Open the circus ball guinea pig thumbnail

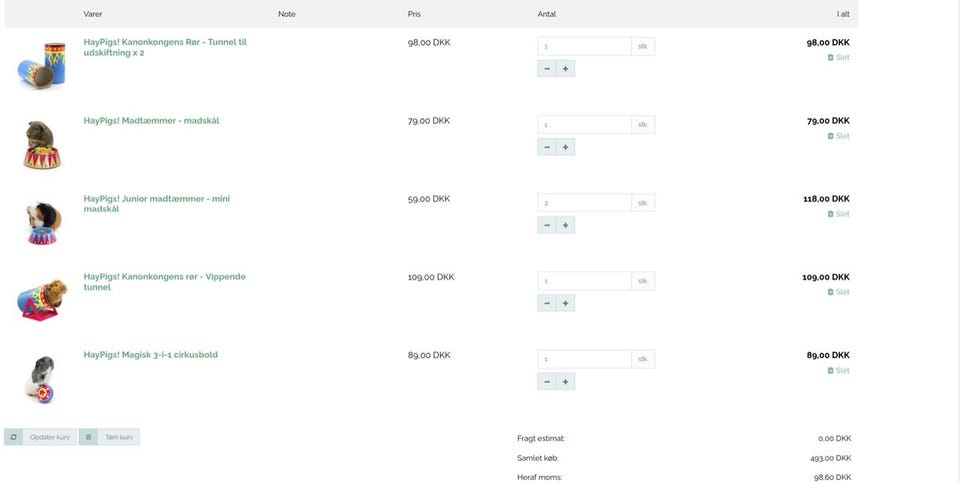click(x=40, y=379)
